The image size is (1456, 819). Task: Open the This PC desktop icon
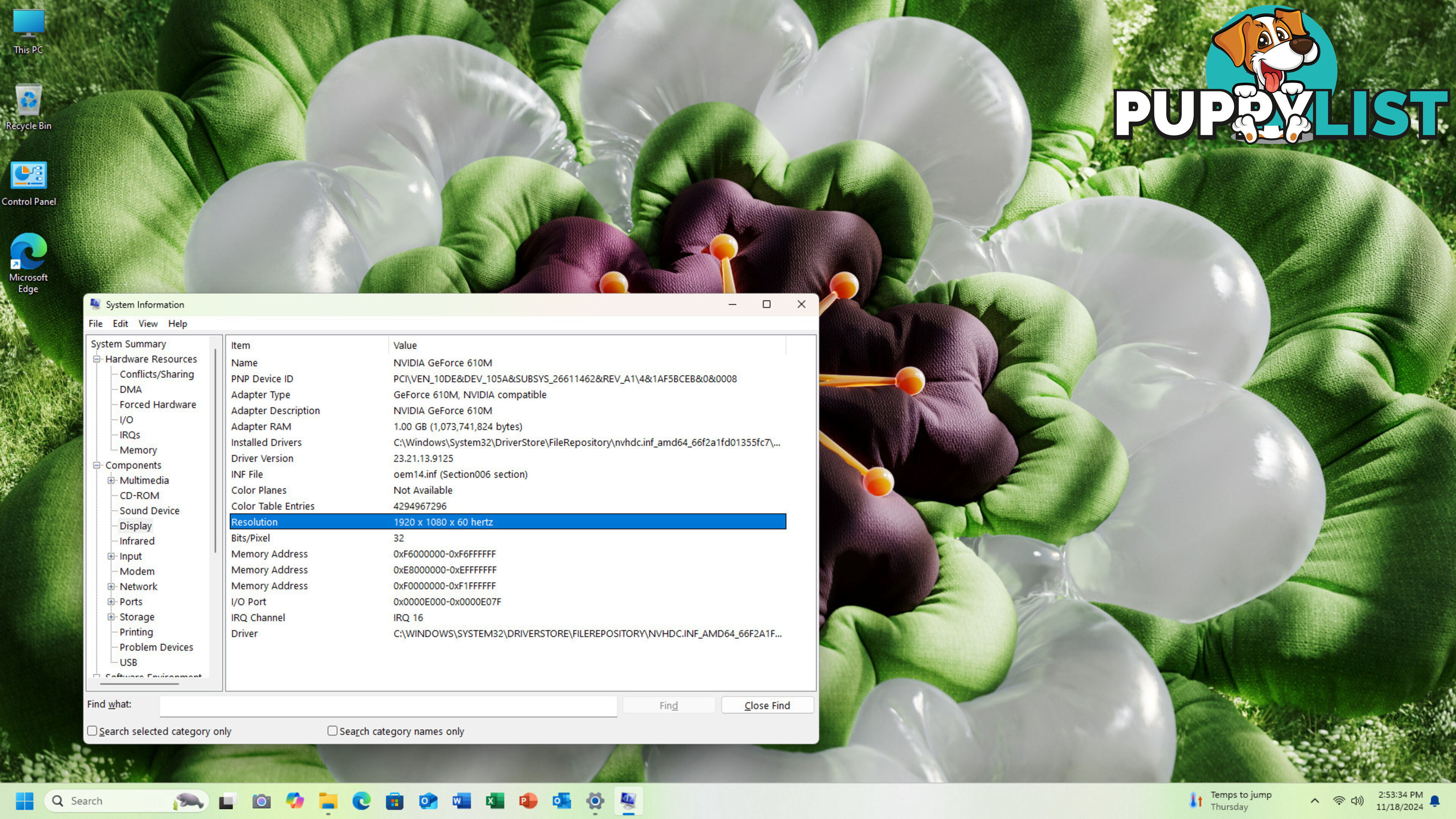click(x=28, y=31)
